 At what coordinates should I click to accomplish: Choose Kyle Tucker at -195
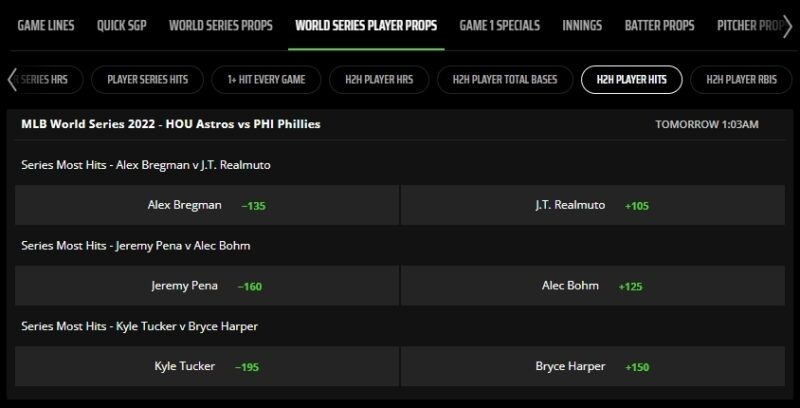(207, 366)
